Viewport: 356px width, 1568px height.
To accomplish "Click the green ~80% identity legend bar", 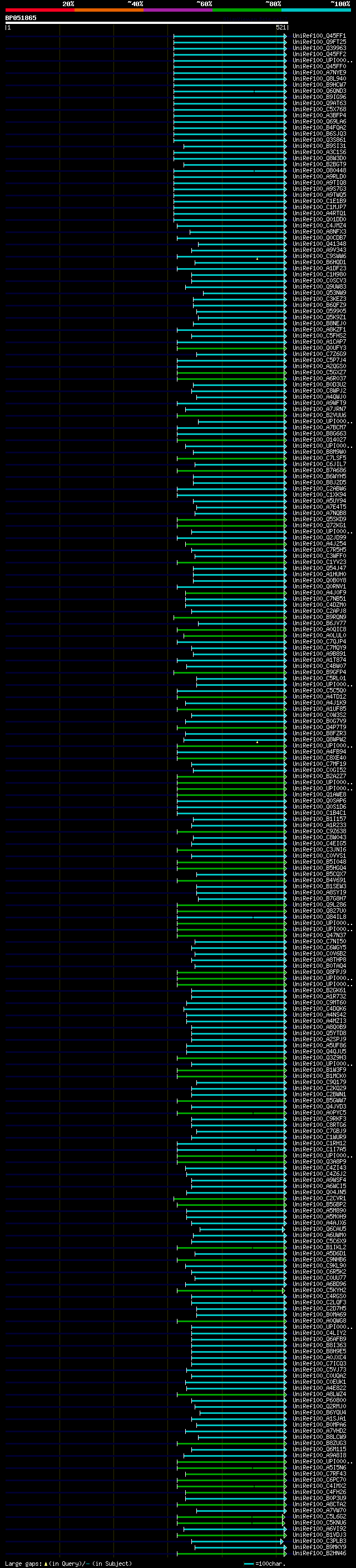I will click(x=247, y=10).
